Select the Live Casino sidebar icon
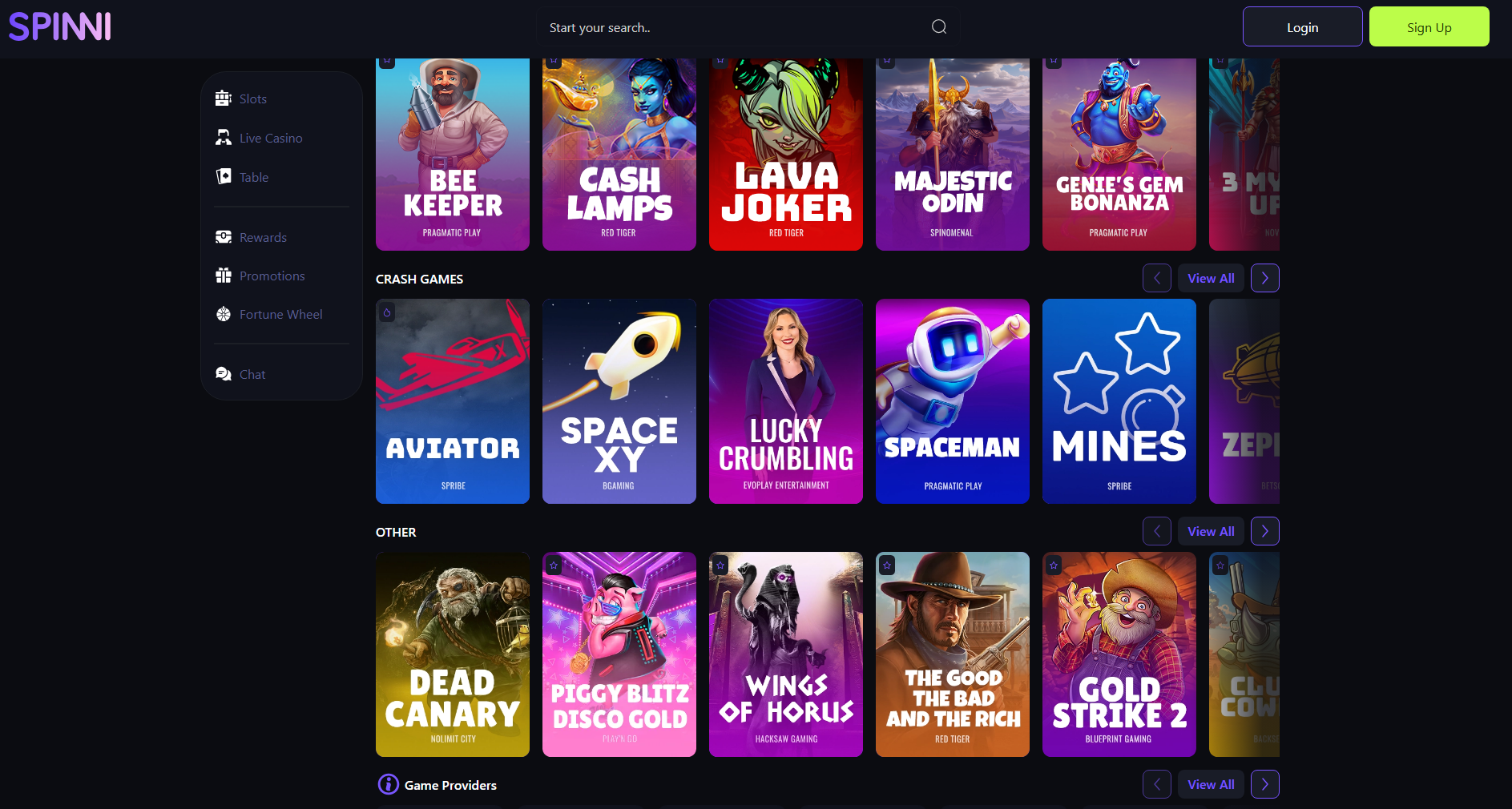 [224, 138]
